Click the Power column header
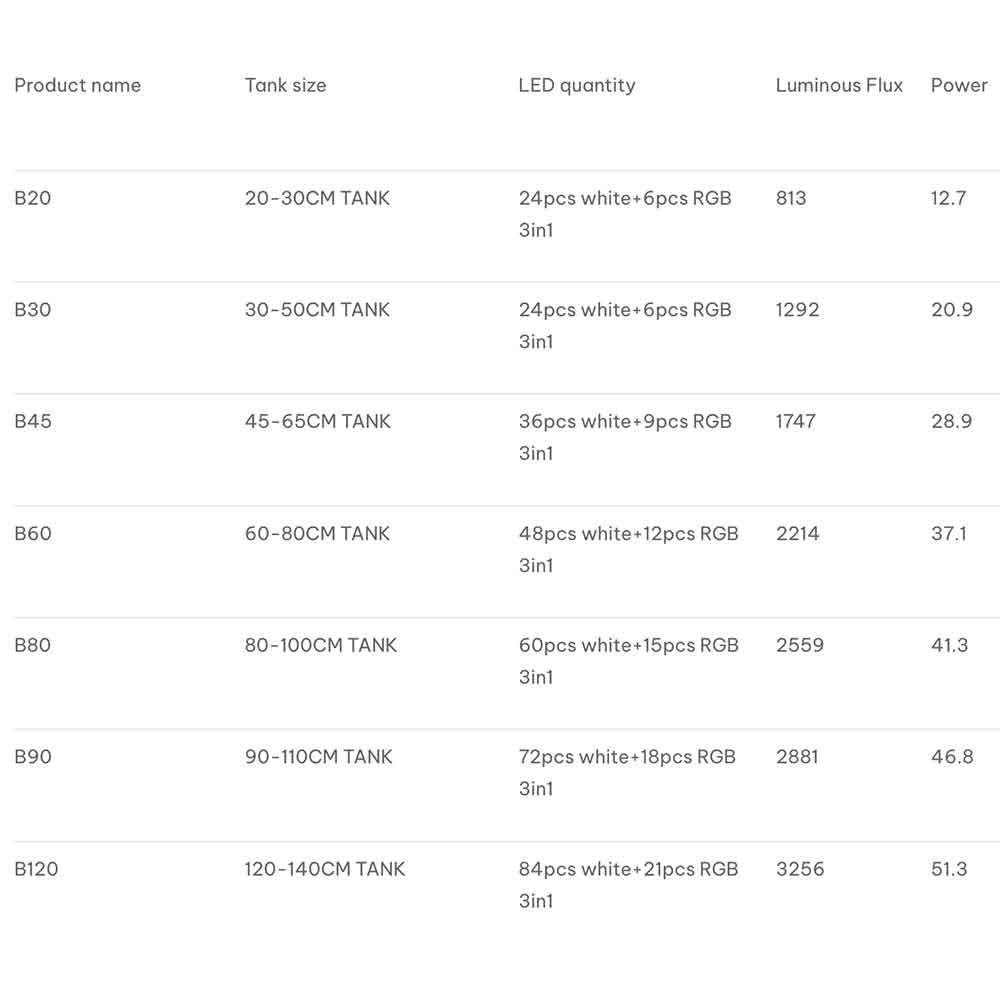The image size is (1000, 1000). 959,86
